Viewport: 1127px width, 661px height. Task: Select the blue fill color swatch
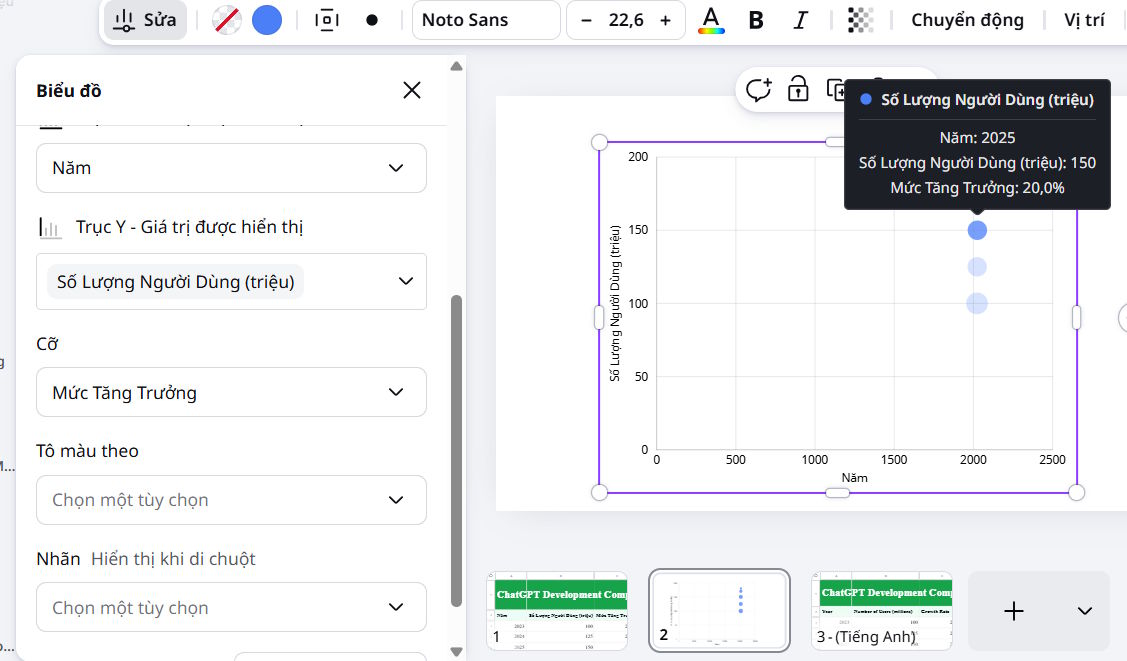point(266,19)
